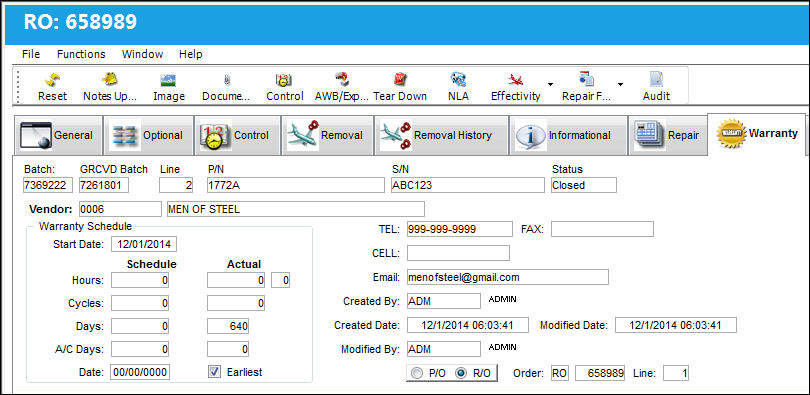The width and height of the screenshot is (810, 395).
Task: Select the R/O radio button
Action: click(460, 373)
